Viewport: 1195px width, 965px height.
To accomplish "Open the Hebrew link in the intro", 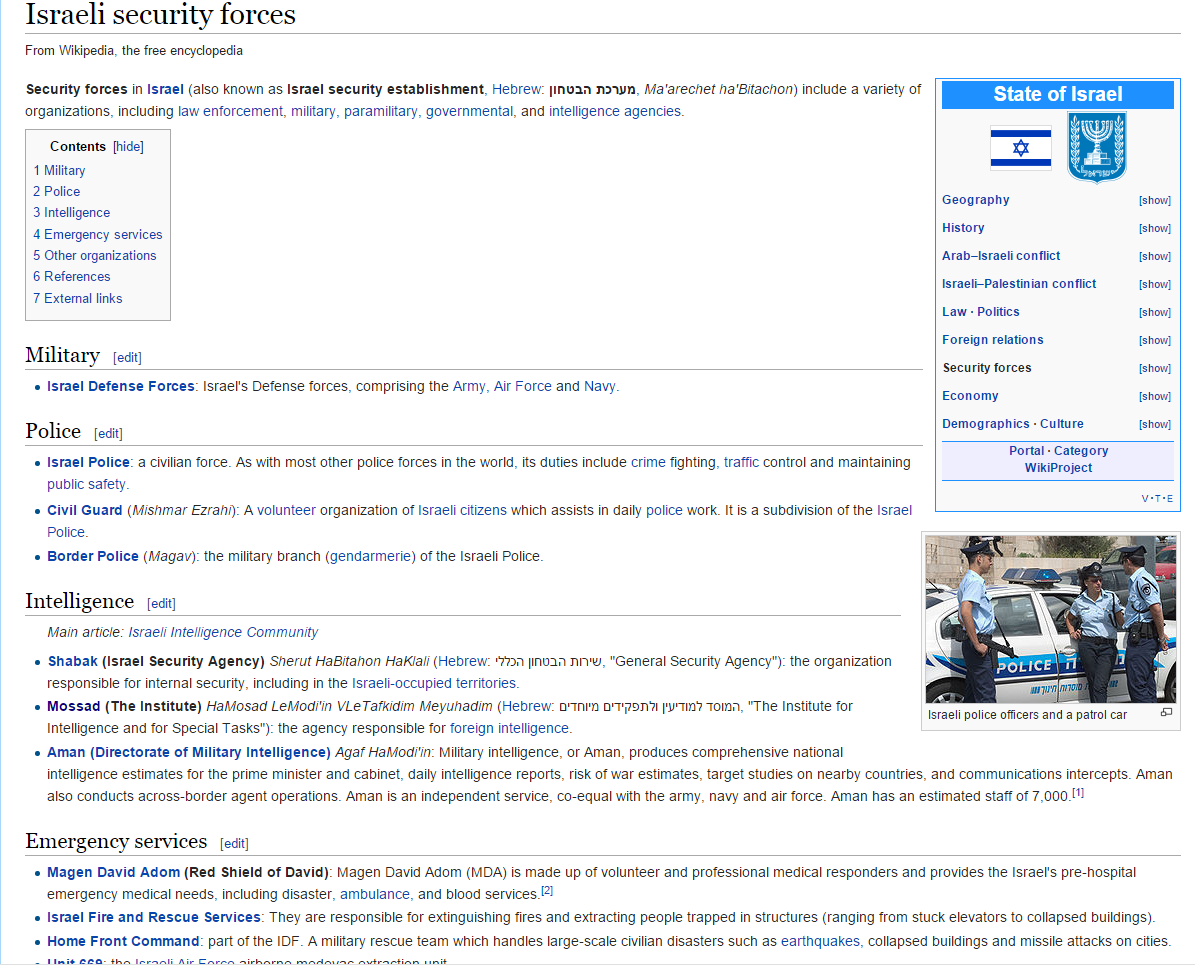I will coord(516,89).
